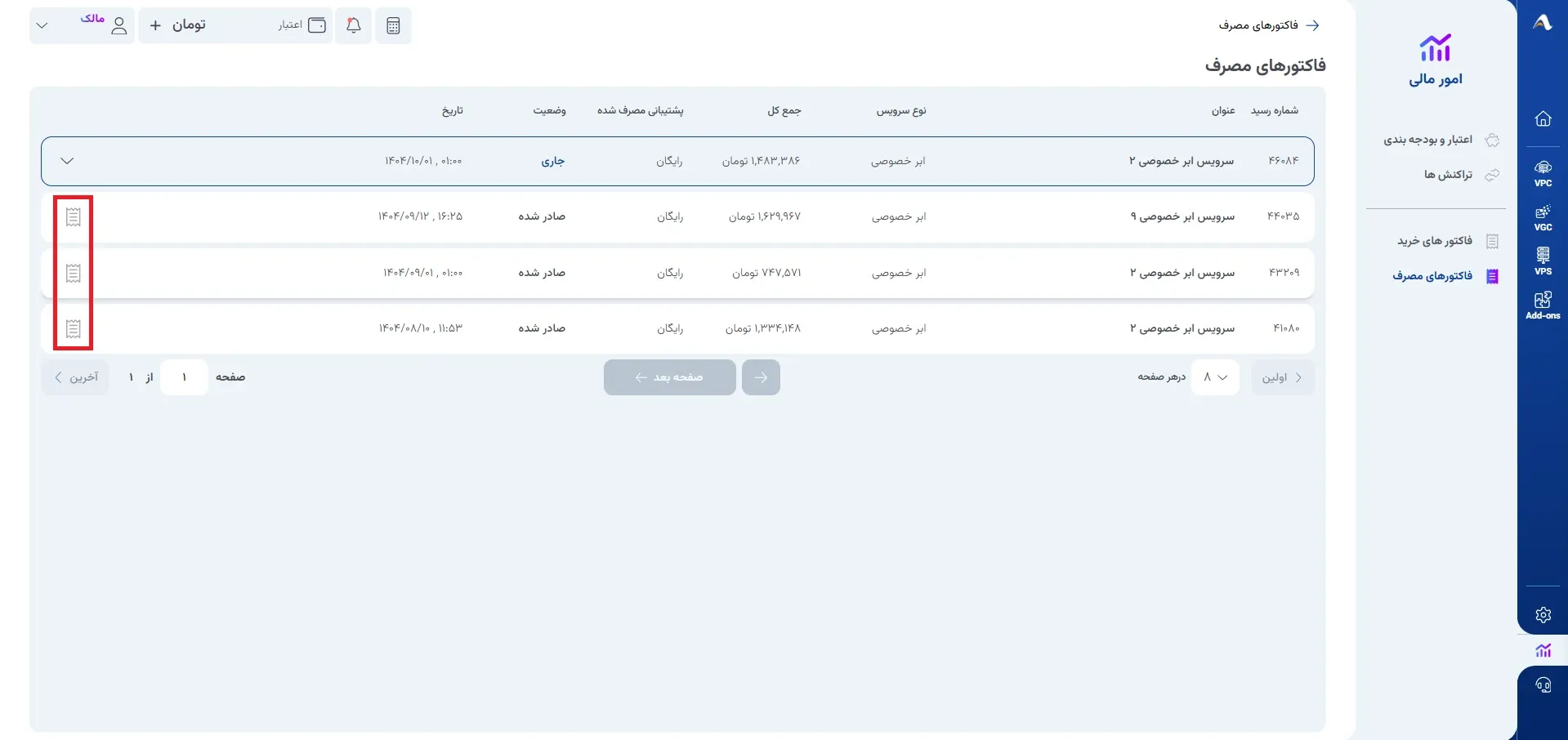Open the per-page count dropdown
The image size is (1568, 740).
(x=1215, y=377)
